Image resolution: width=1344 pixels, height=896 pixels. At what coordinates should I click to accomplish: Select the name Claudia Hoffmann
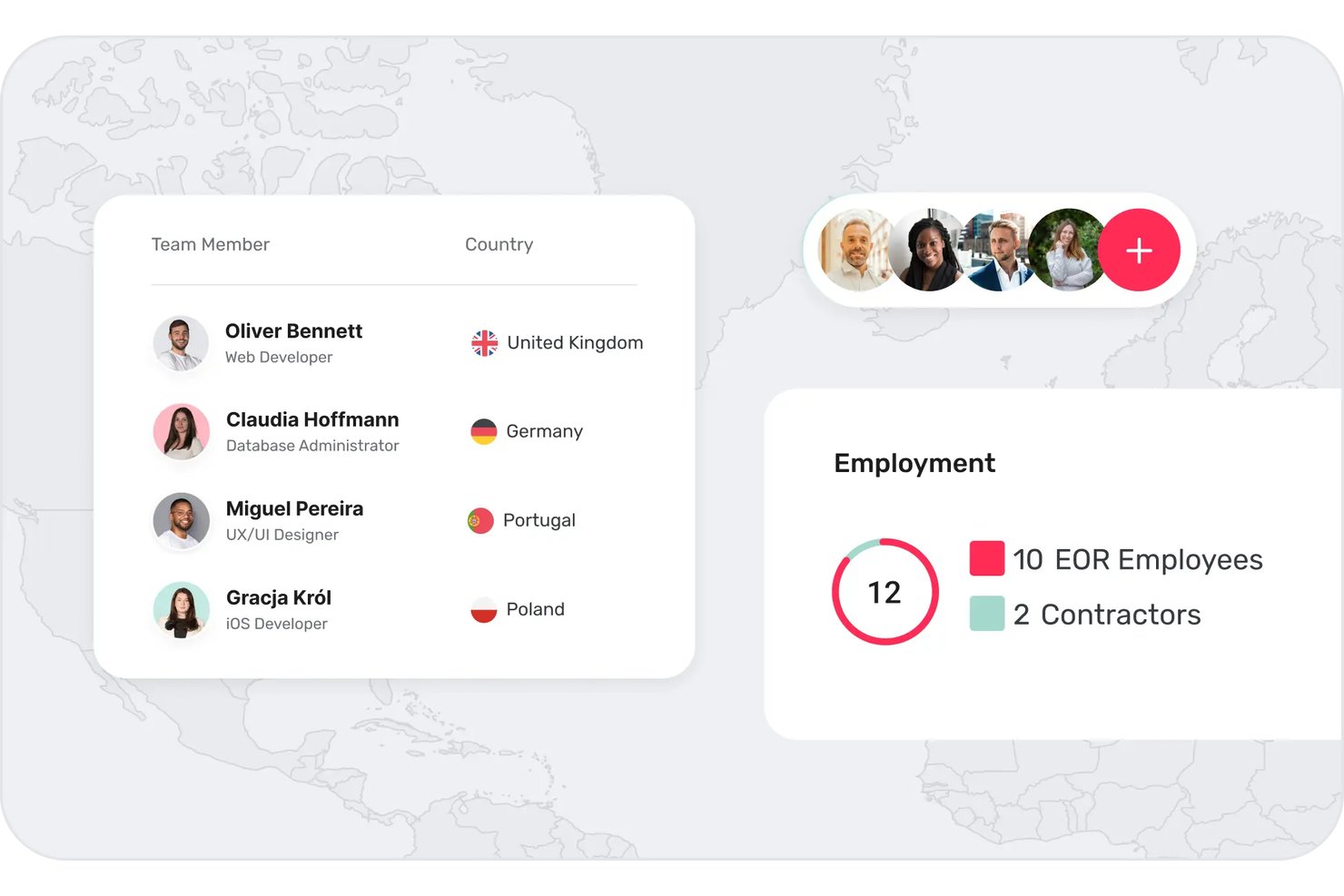coord(312,419)
